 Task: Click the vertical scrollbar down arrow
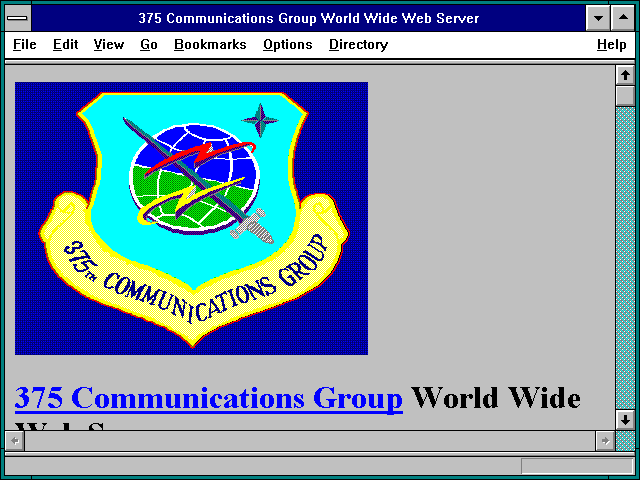[625, 420]
